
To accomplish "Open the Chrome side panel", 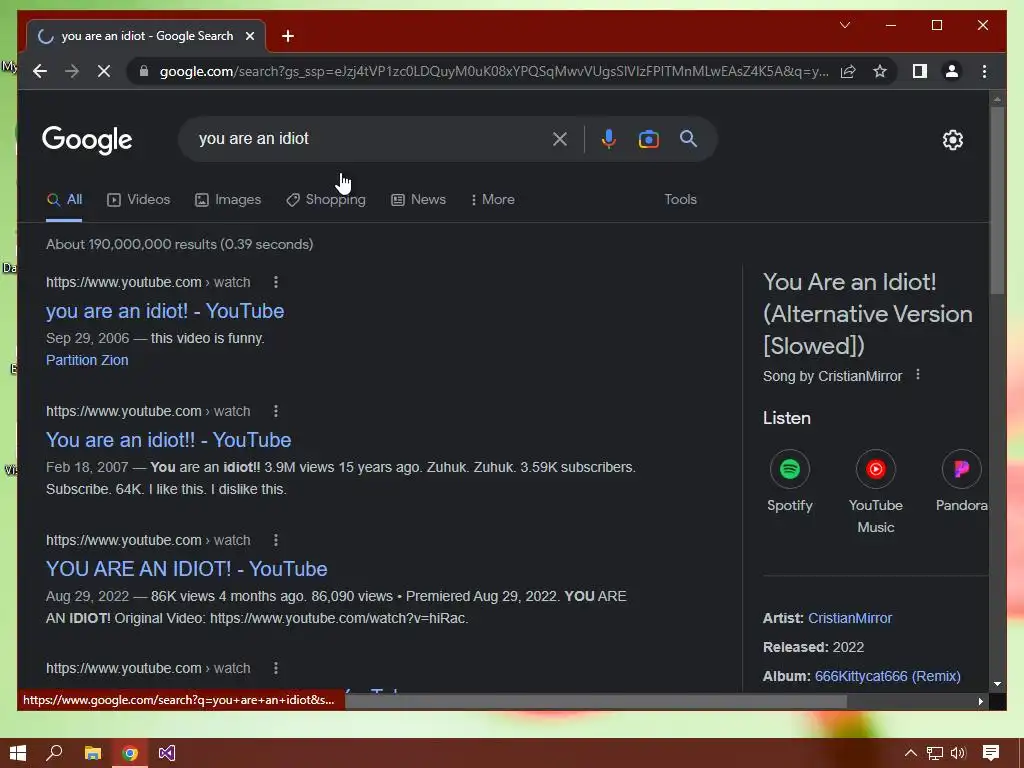I will pos(920,71).
